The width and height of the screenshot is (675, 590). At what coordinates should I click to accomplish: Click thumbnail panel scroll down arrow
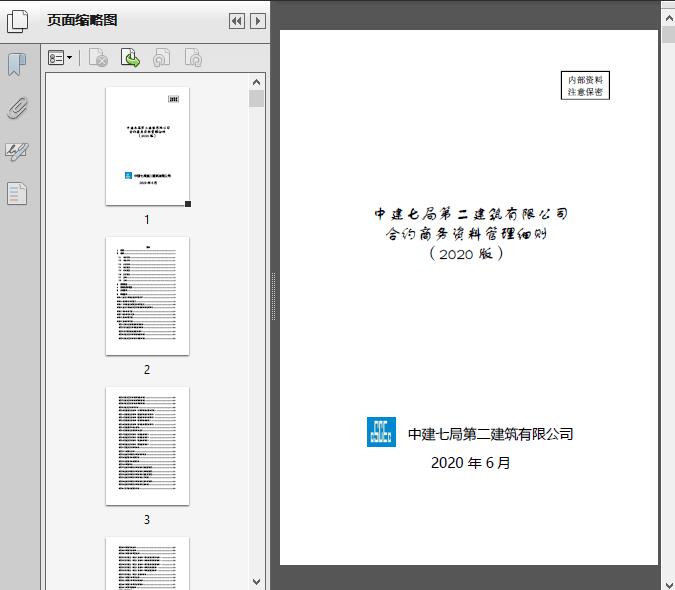pyautogui.click(x=257, y=582)
